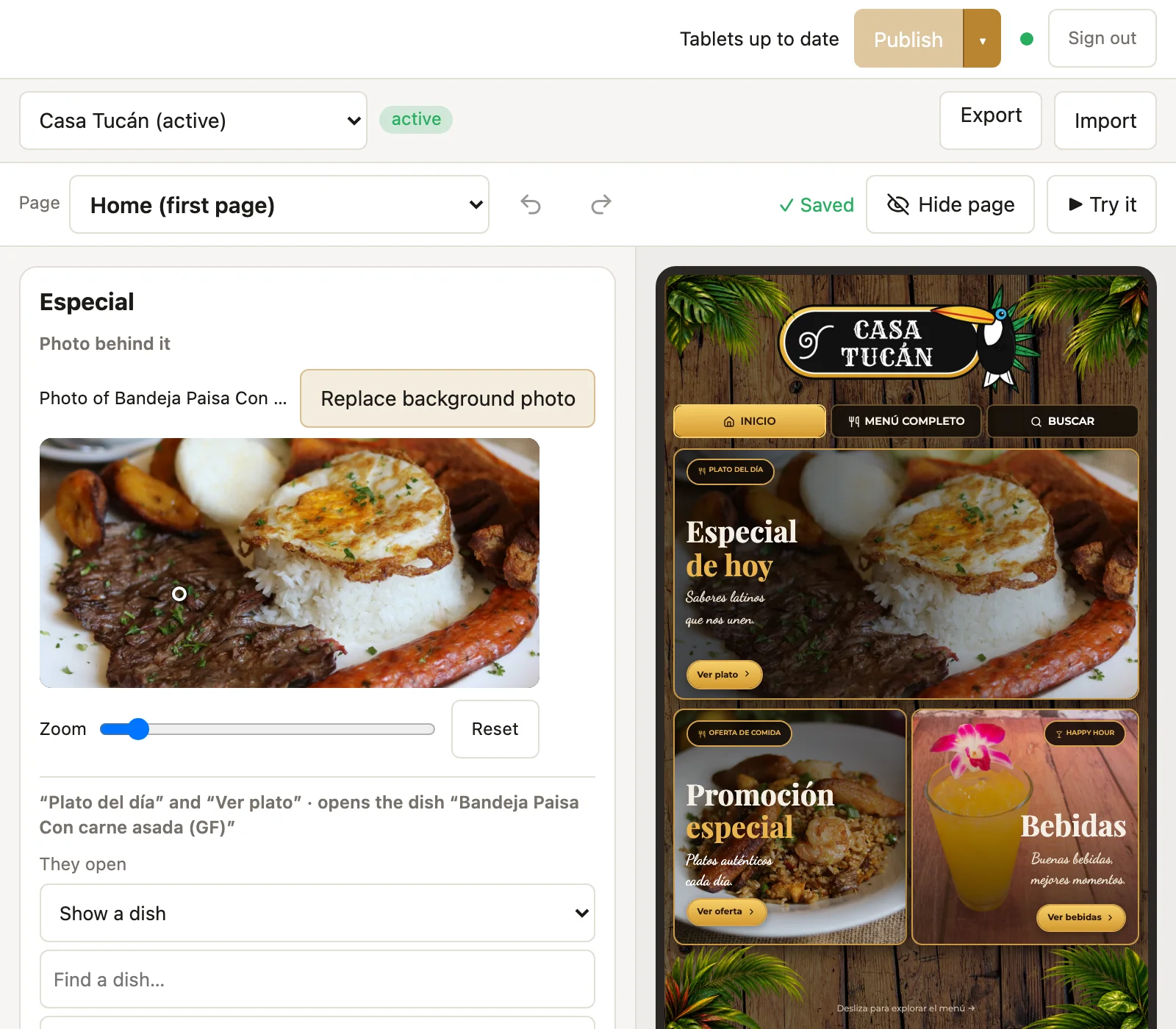Click the Zoom slider handle
Screen dimensions: 1176x1029
[137, 729]
